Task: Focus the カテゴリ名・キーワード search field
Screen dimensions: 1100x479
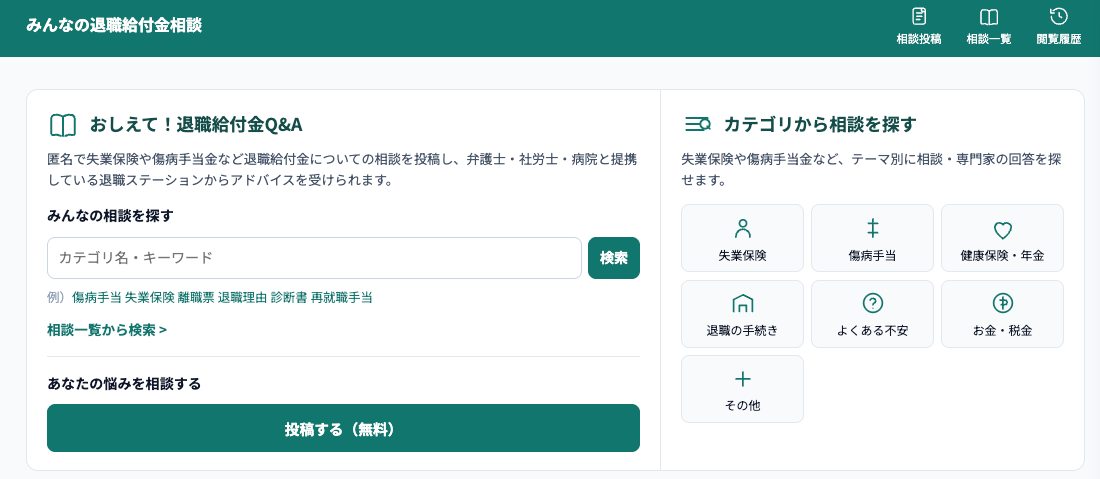Action: pyautogui.click(x=314, y=258)
